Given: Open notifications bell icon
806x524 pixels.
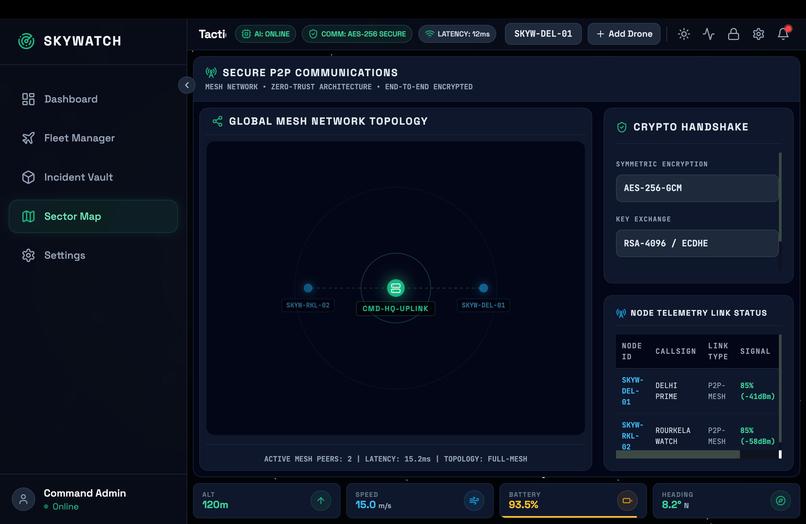Looking at the screenshot, I should [x=783, y=34].
